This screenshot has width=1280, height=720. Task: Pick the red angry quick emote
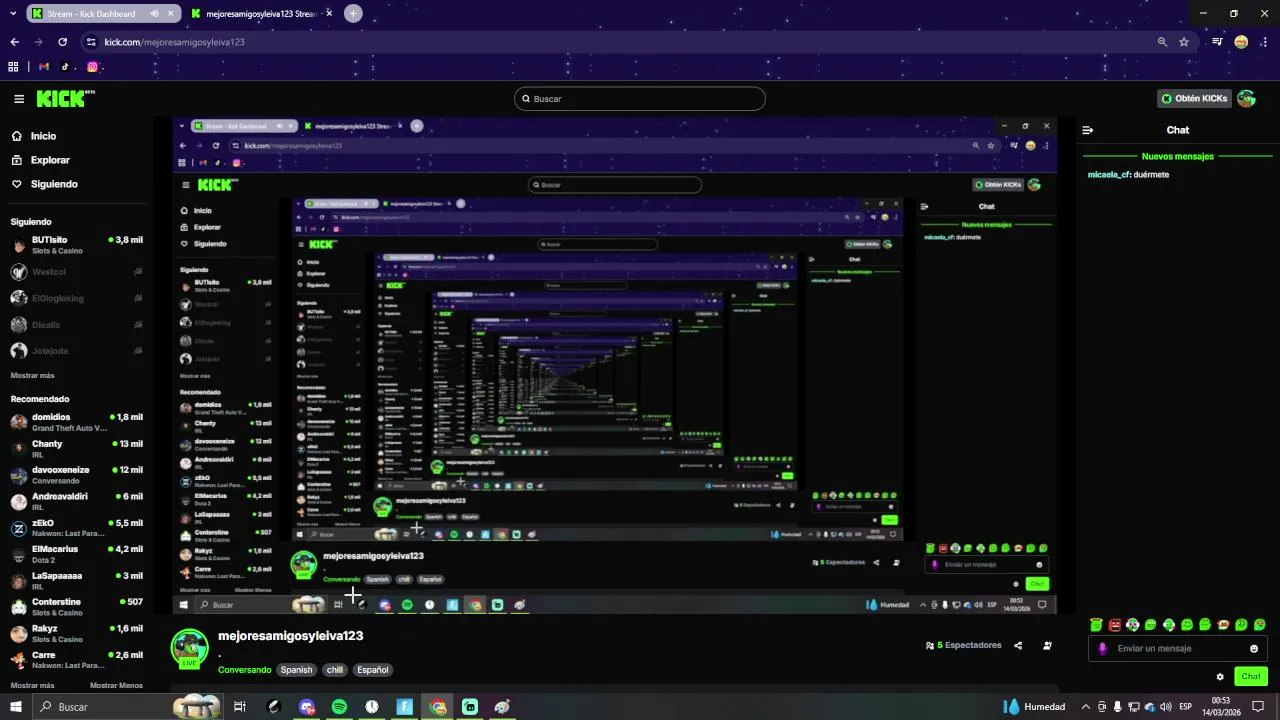click(x=1114, y=625)
